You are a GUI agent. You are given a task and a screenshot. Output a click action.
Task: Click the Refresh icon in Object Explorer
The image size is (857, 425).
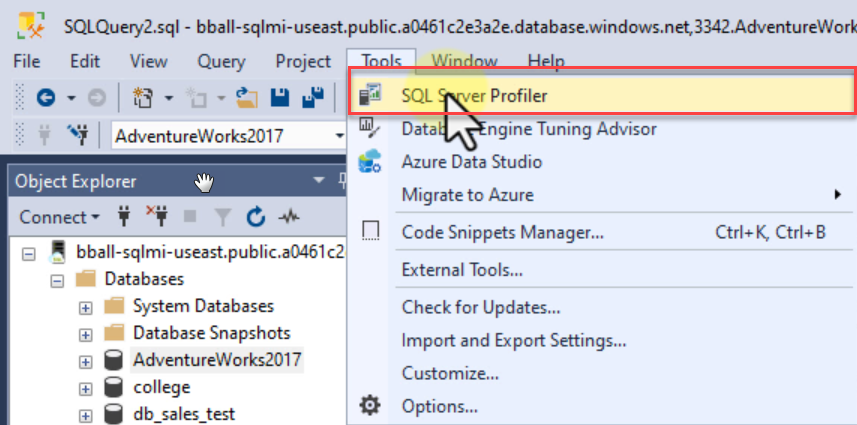(x=256, y=217)
